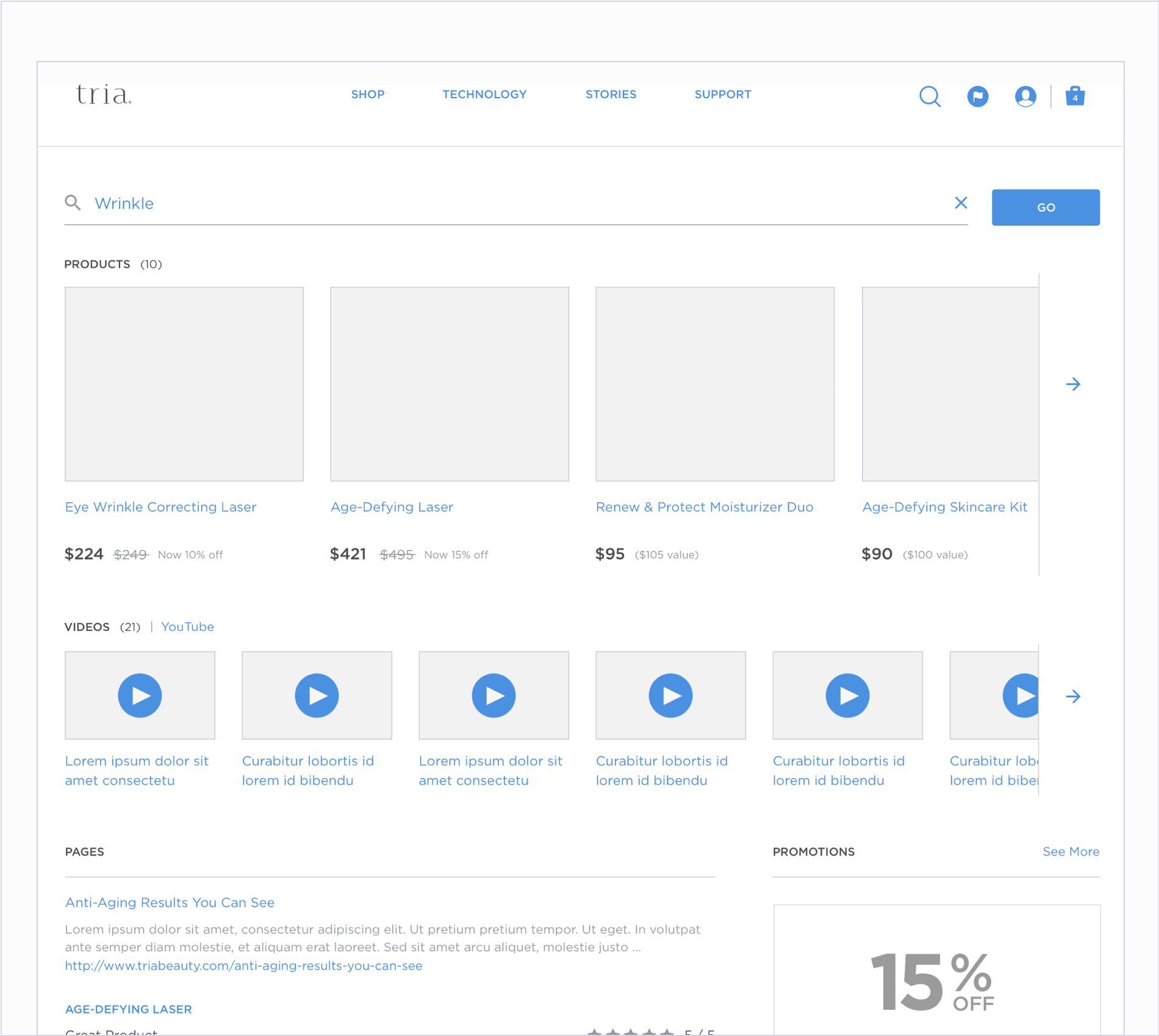Open Eye Wrinkle Correcting Laser product link
The height and width of the screenshot is (1036, 1159).
(160, 507)
